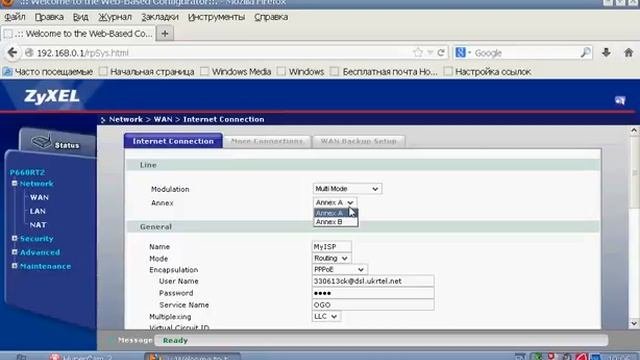
Task: Open the Multiplexing LLC dropdown
Action: click(x=326, y=316)
